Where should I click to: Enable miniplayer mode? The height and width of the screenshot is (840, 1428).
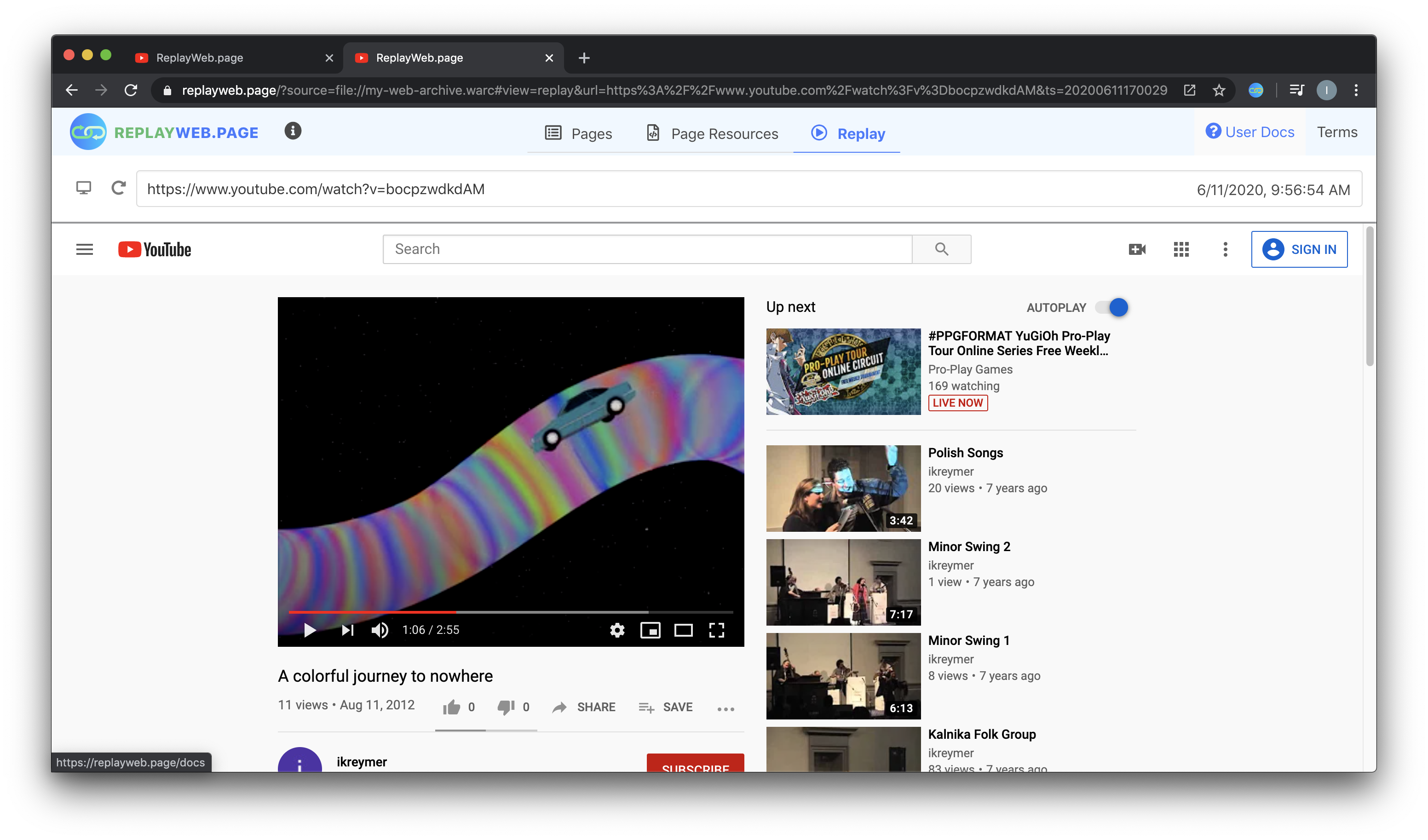coord(650,630)
